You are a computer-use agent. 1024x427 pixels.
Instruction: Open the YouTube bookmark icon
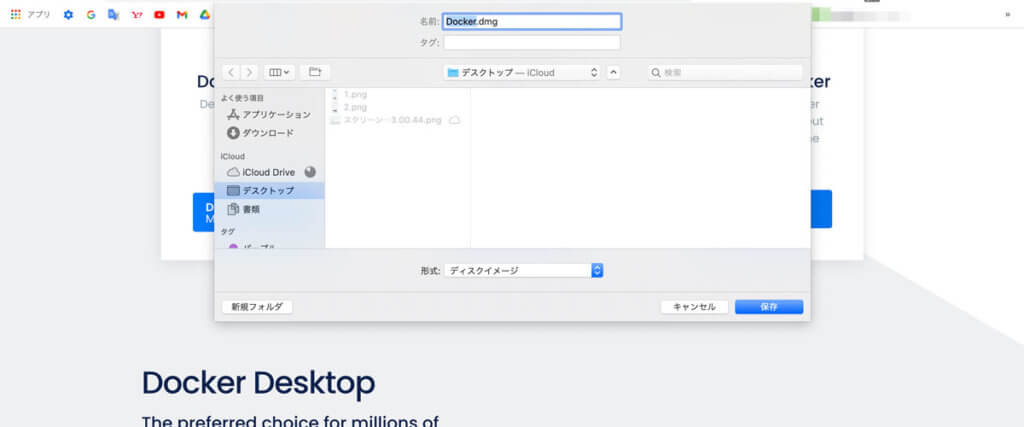[x=159, y=15]
